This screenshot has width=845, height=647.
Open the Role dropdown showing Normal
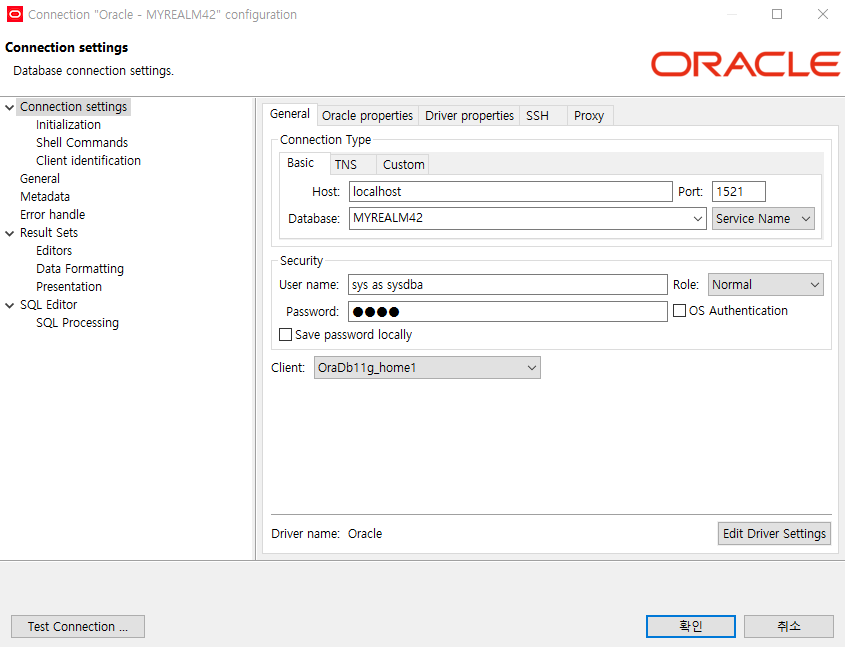(x=765, y=284)
